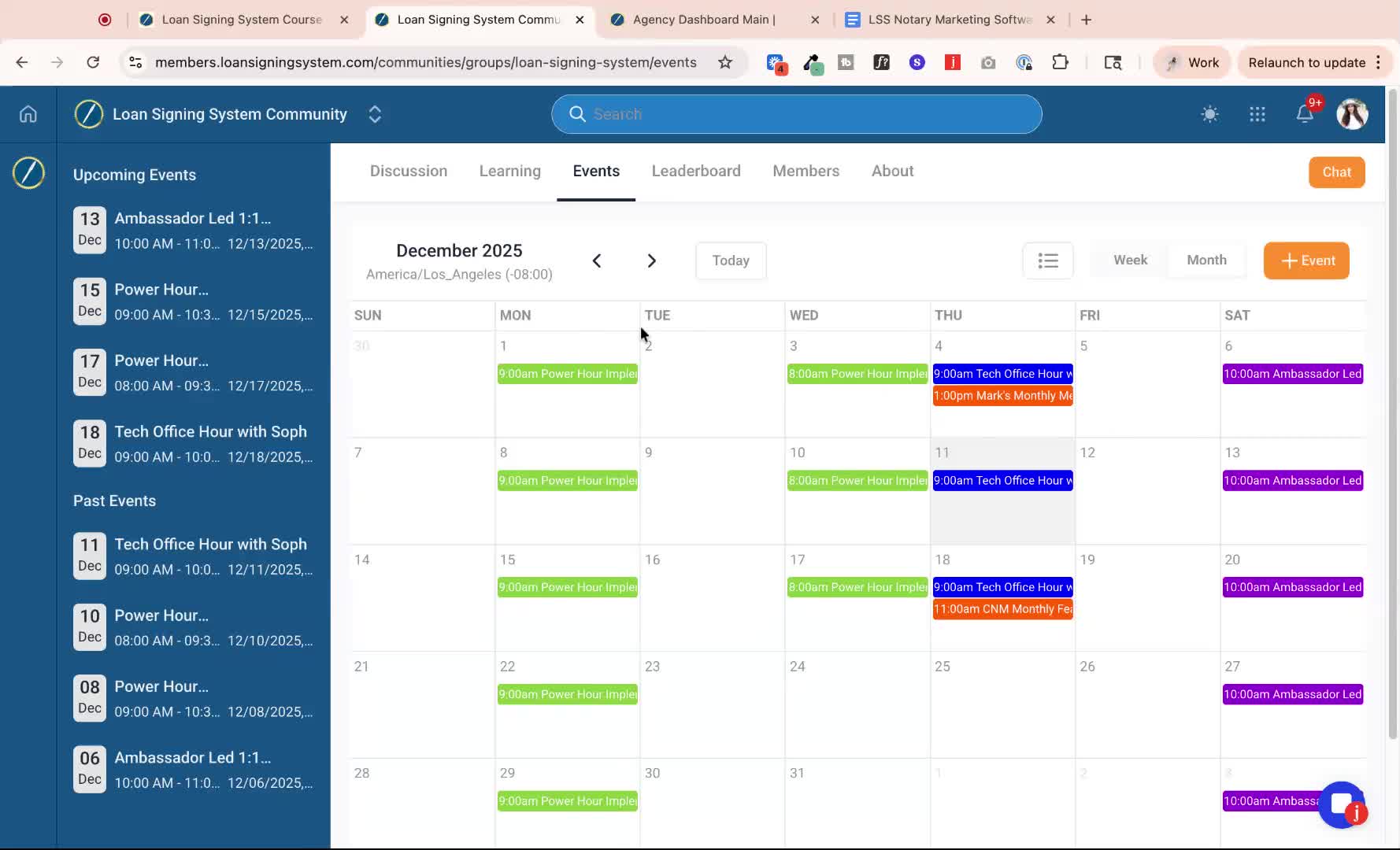This screenshot has width=1400, height=850.
Task: Open Dec 11 Tech Office Hour event
Action: tap(1002, 481)
